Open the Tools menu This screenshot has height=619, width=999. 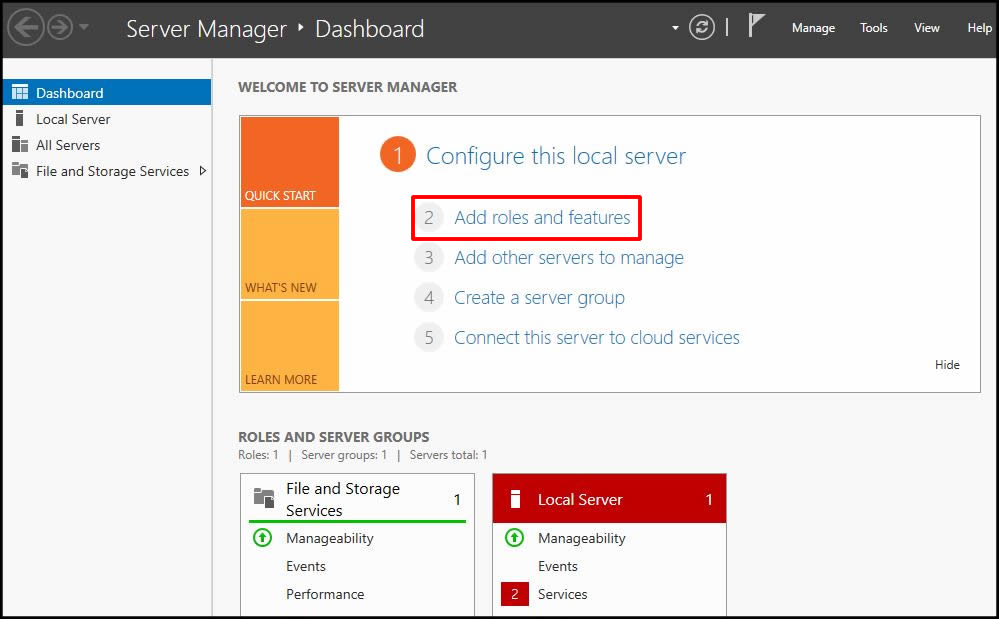(x=873, y=28)
